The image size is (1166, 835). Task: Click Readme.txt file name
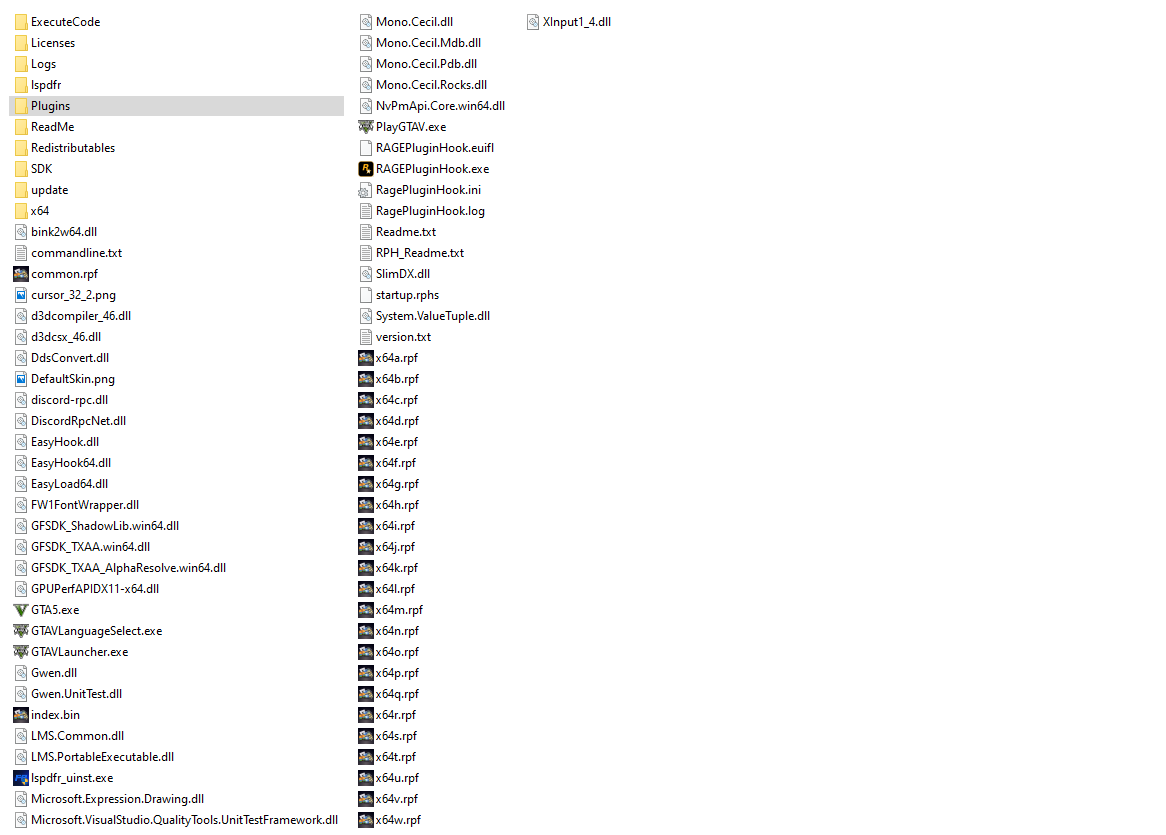(406, 231)
